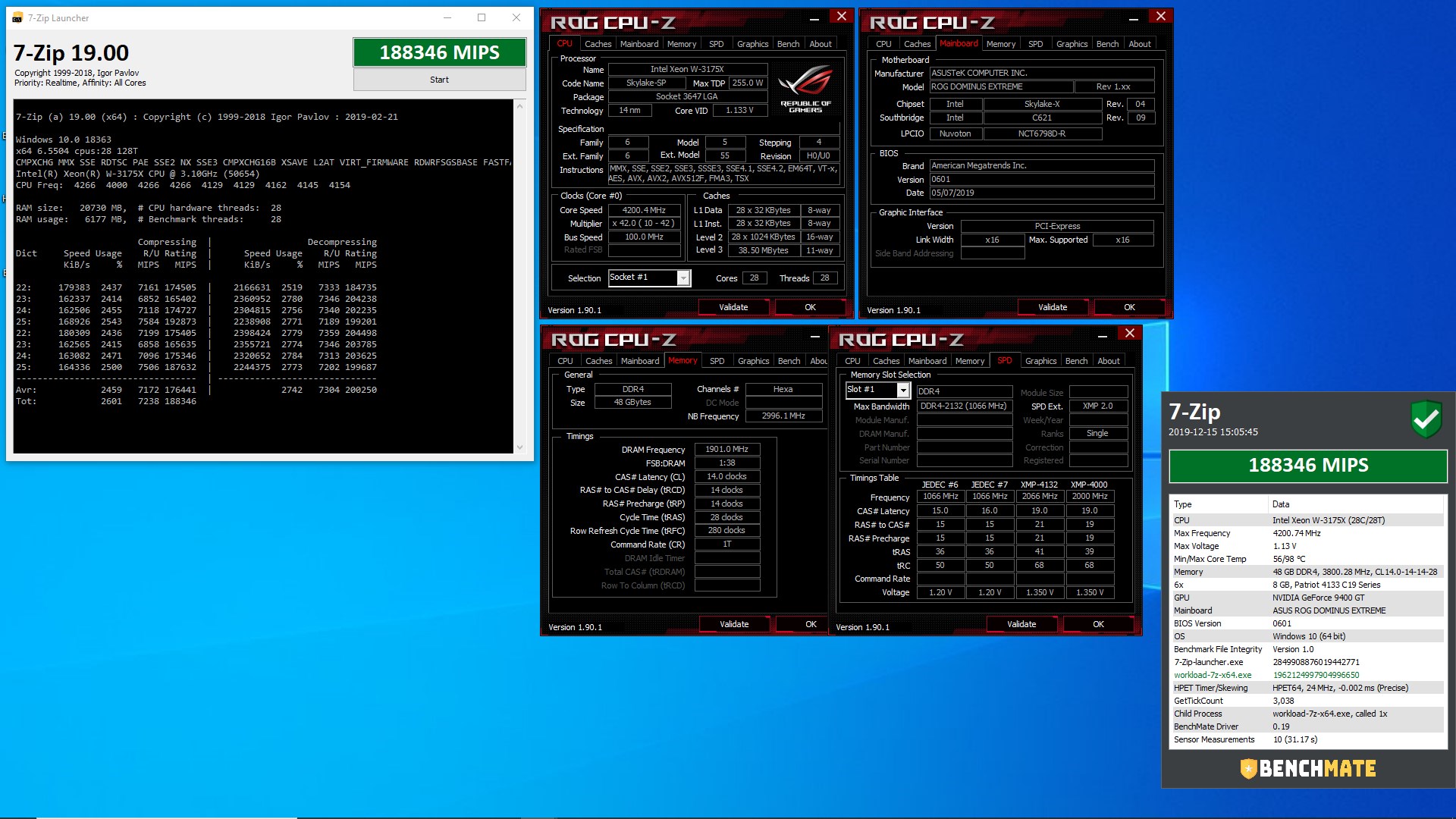Minimize the CPU tab CPU-Z window
Screen dimensions: 1456x819
coord(814,17)
